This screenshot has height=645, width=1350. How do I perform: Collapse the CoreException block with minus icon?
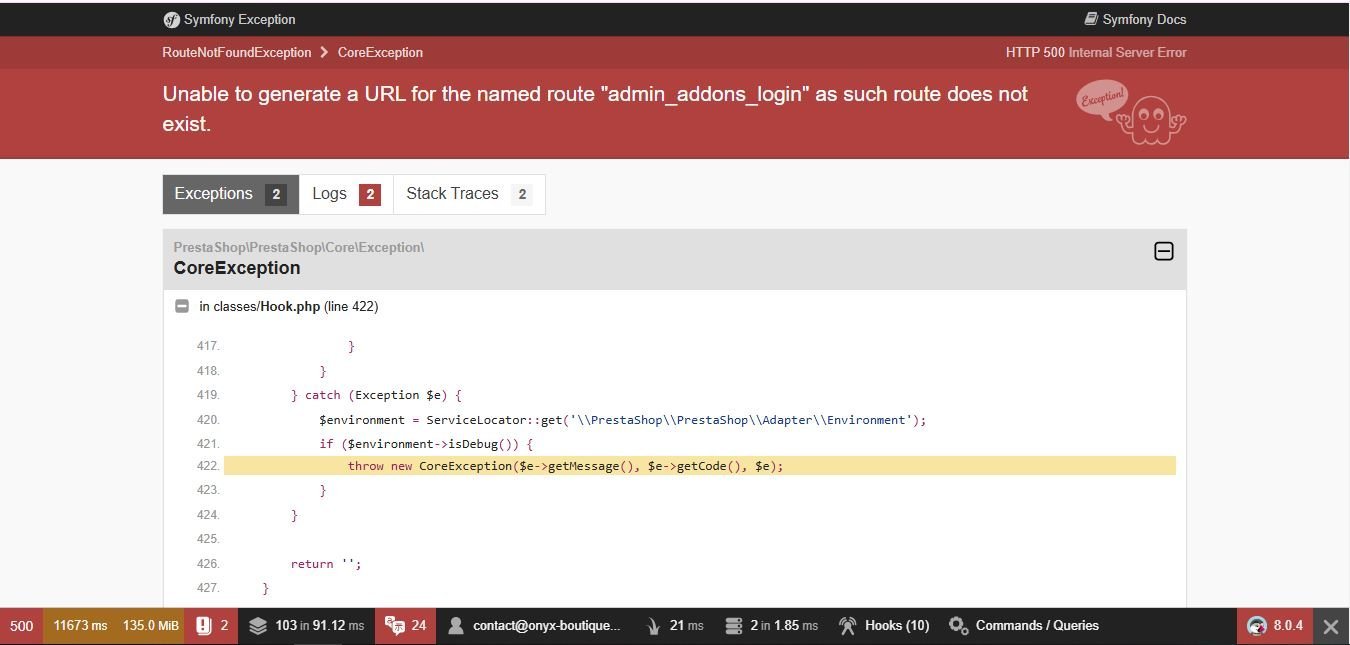(1164, 251)
